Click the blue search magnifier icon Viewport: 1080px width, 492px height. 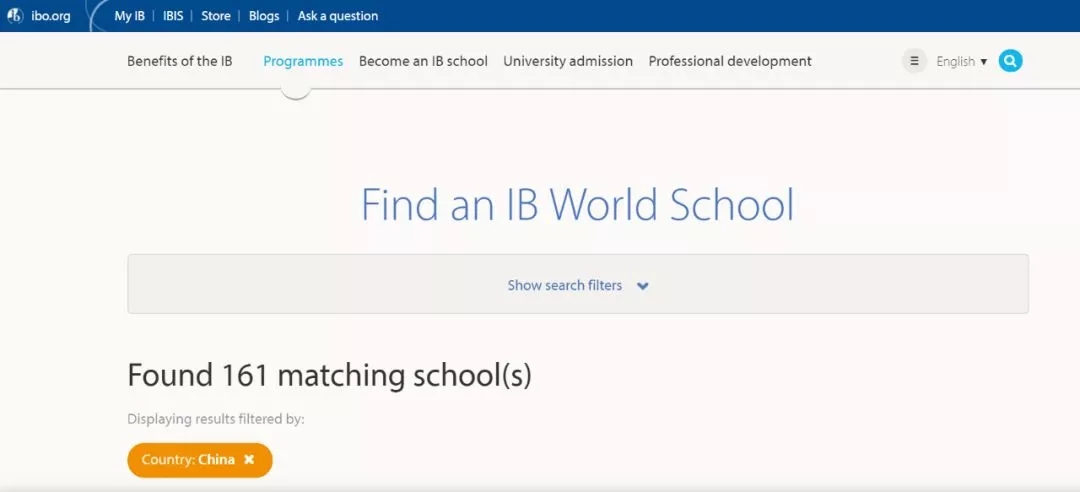[x=1010, y=61]
